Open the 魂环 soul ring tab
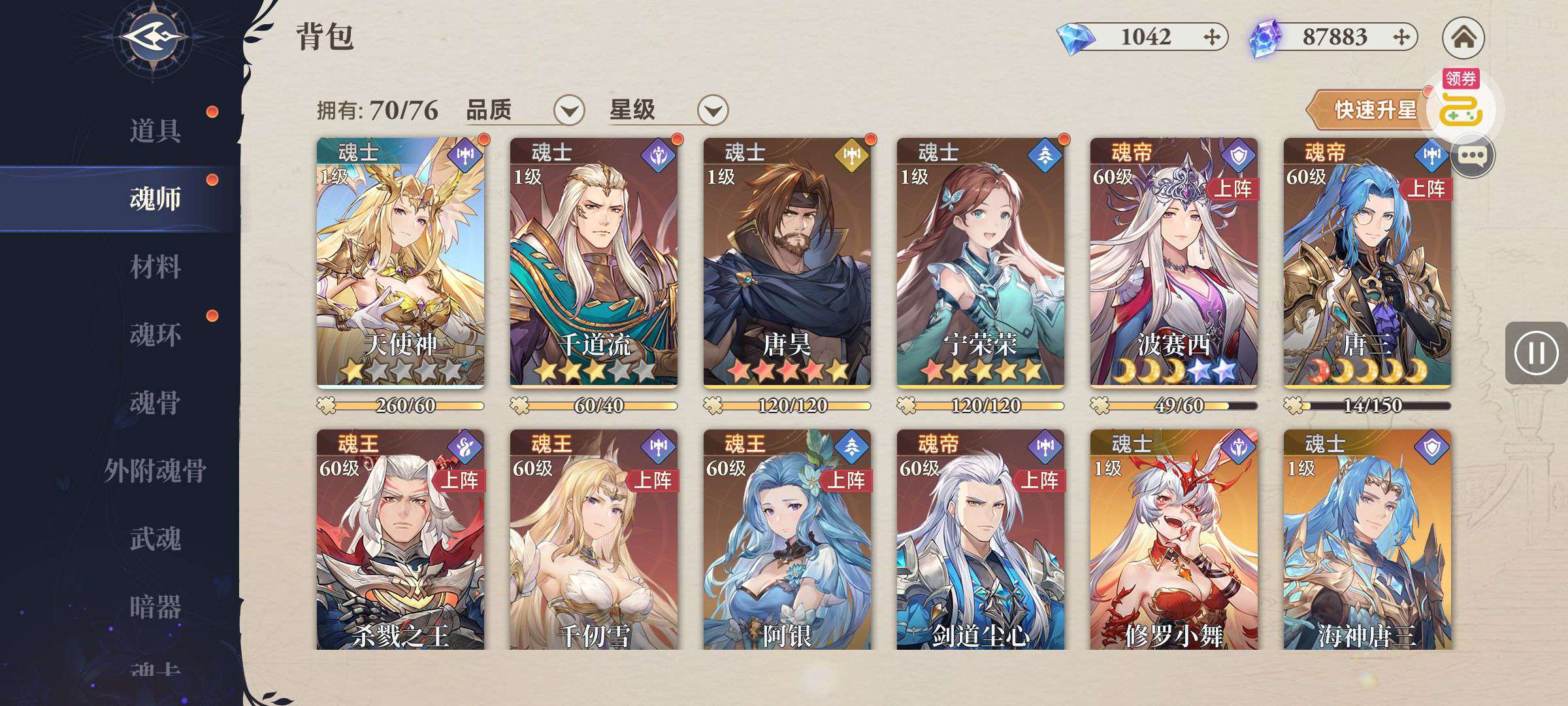The image size is (1568, 706). tap(155, 335)
